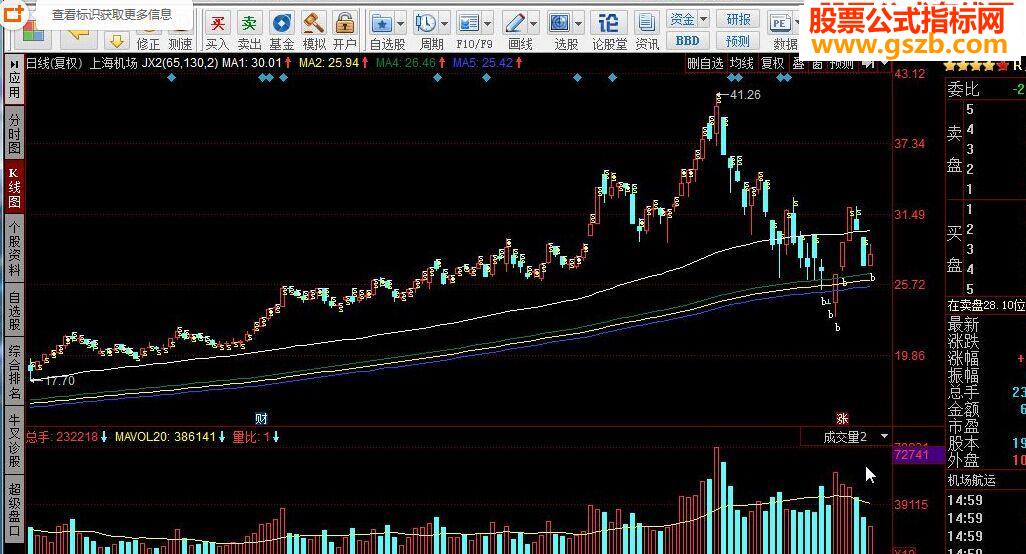Screen dimensions: 1026x554
Task: Click the toolbar 预测 button under 研报
Action: point(738,41)
